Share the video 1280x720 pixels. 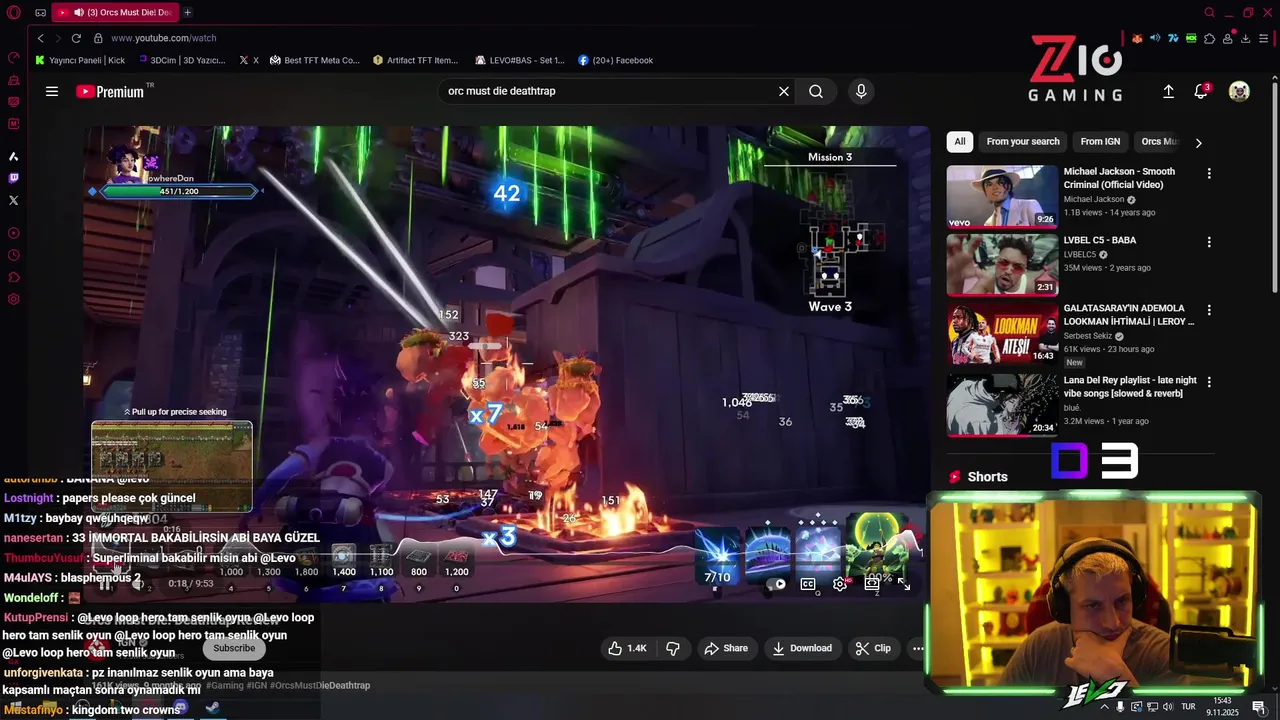726,648
